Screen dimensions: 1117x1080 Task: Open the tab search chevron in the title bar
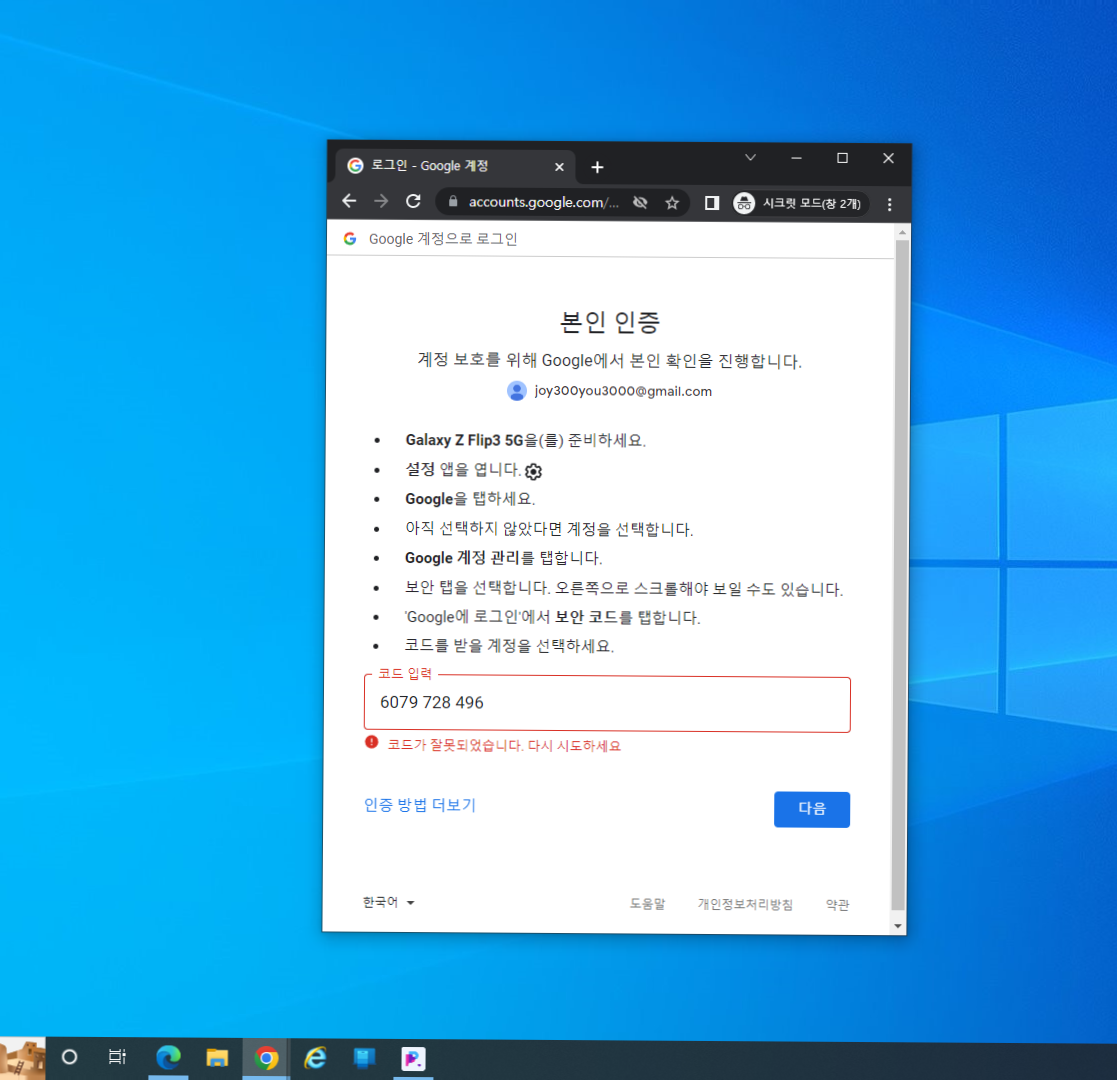pyautogui.click(x=750, y=158)
